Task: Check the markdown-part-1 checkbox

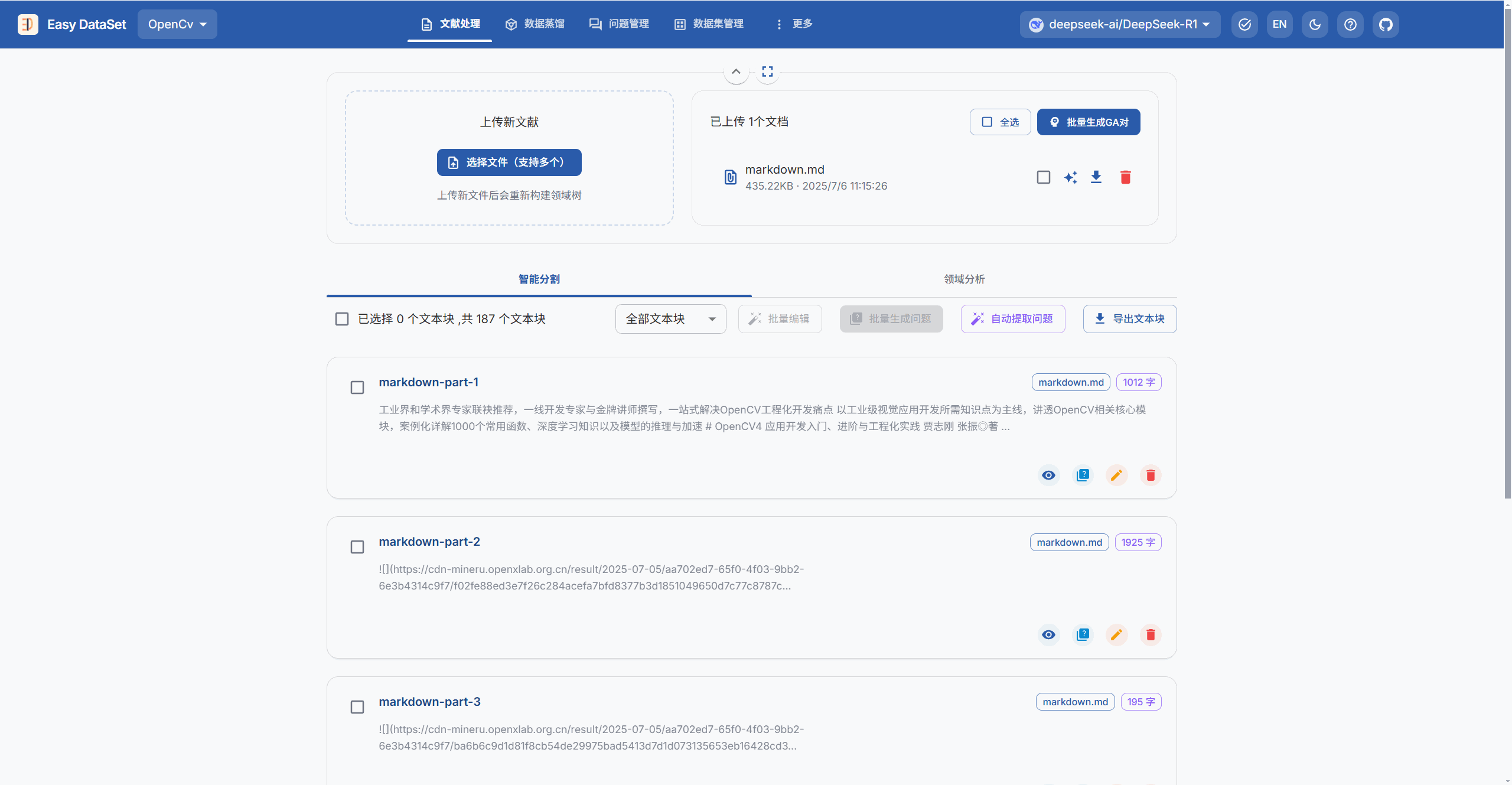Action: 357,387
